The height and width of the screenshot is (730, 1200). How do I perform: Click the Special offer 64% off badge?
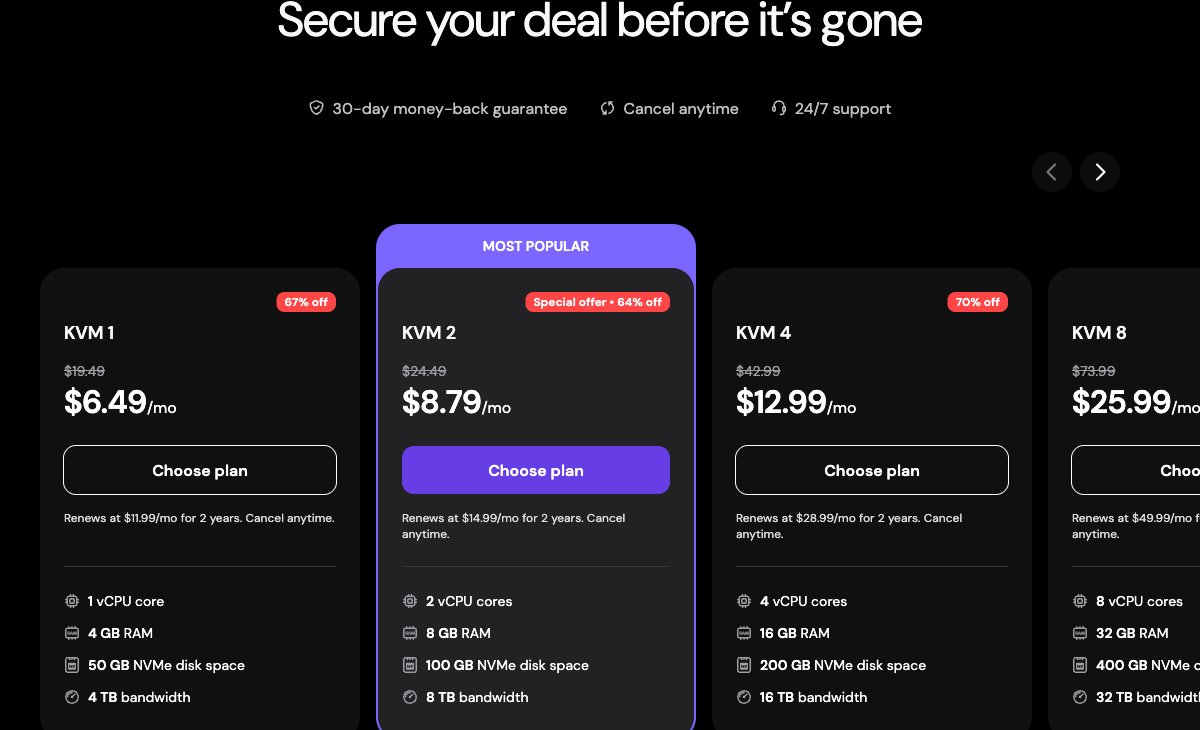click(597, 302)
